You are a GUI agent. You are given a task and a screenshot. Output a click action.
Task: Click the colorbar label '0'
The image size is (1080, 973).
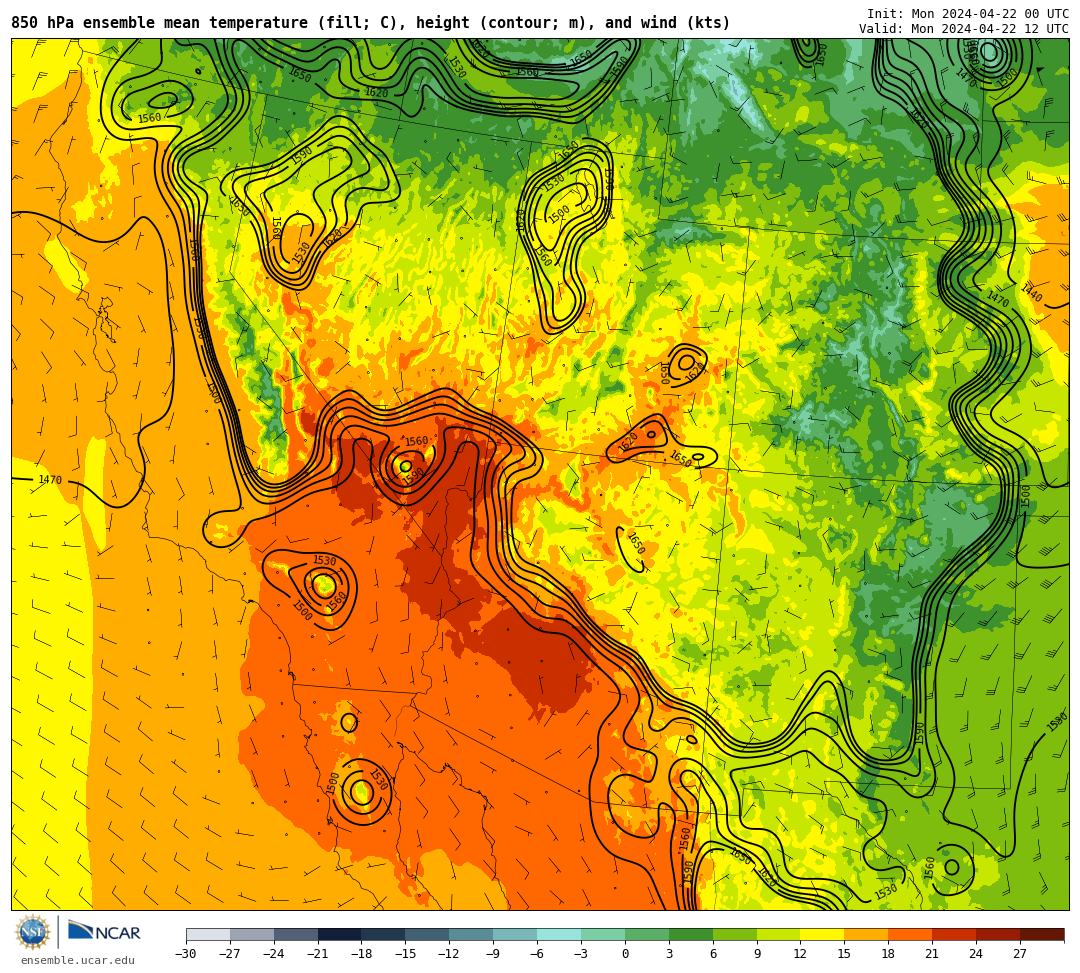click(625, 954)
